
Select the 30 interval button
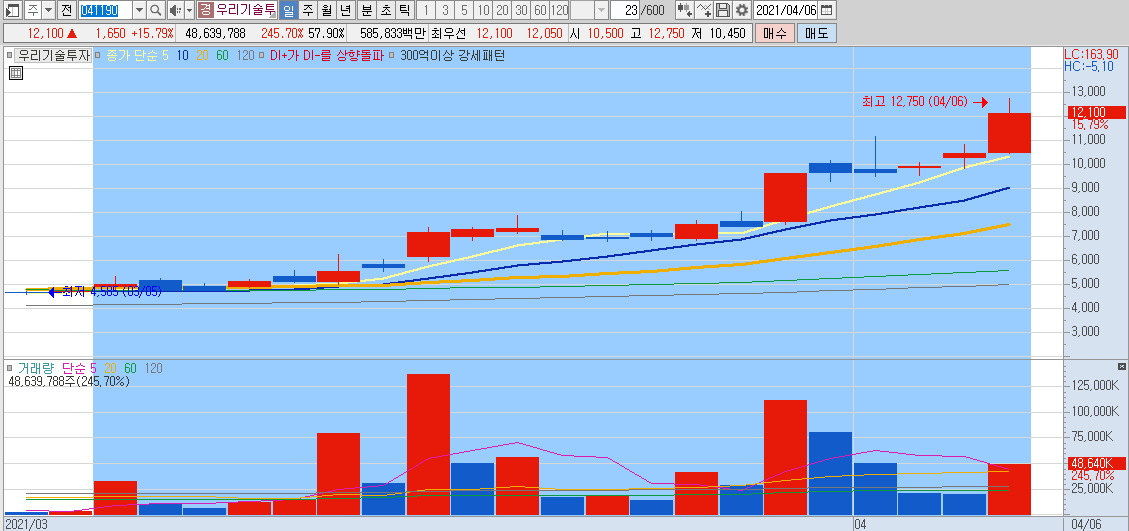pos(522,10)
